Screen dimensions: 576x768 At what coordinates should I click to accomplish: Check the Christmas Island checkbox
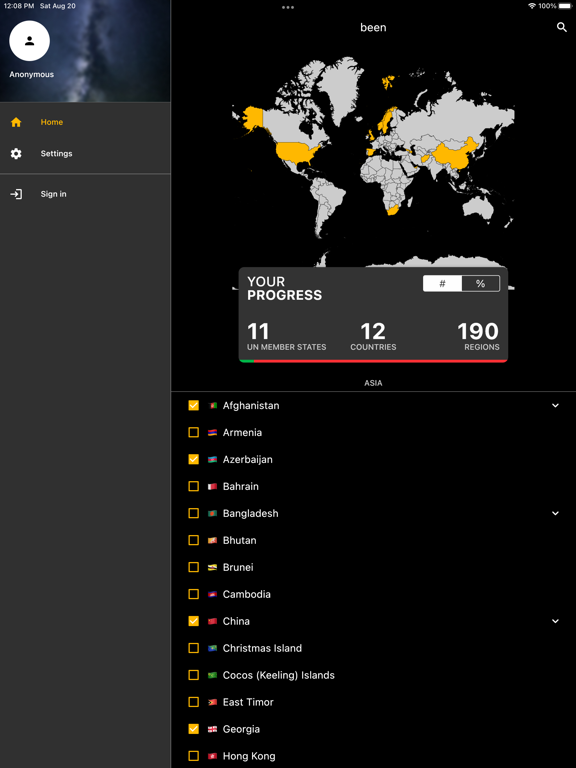pos(193,648)
